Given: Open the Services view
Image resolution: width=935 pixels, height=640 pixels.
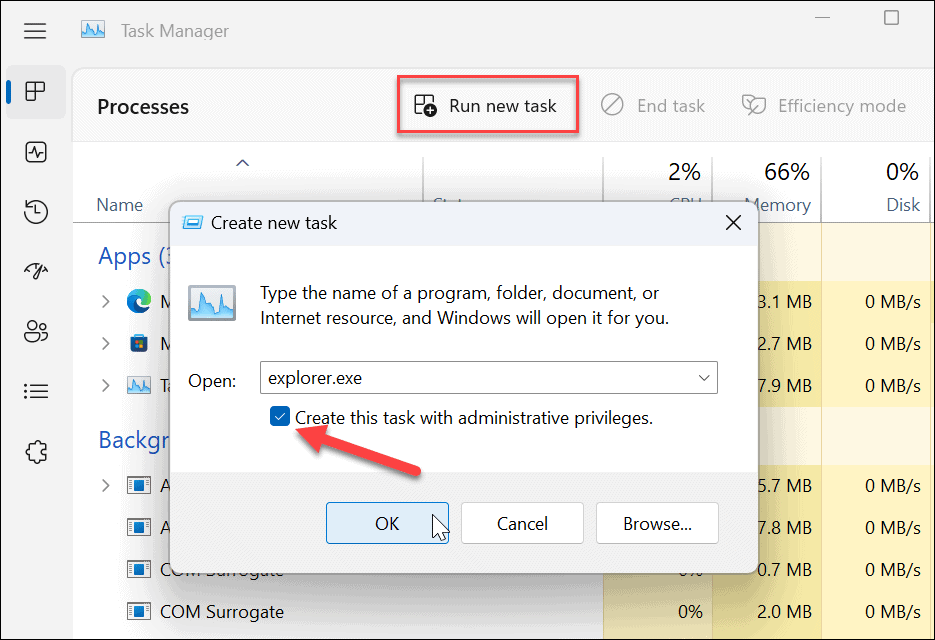Looking at the screenshot, I should pos(36,452).
